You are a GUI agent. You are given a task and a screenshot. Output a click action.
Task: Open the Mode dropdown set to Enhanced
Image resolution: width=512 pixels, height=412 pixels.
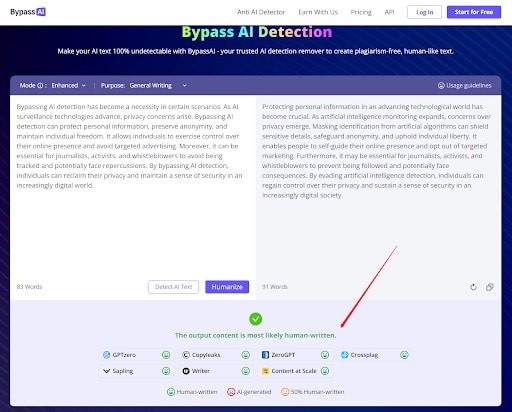[x=68, y=85]
